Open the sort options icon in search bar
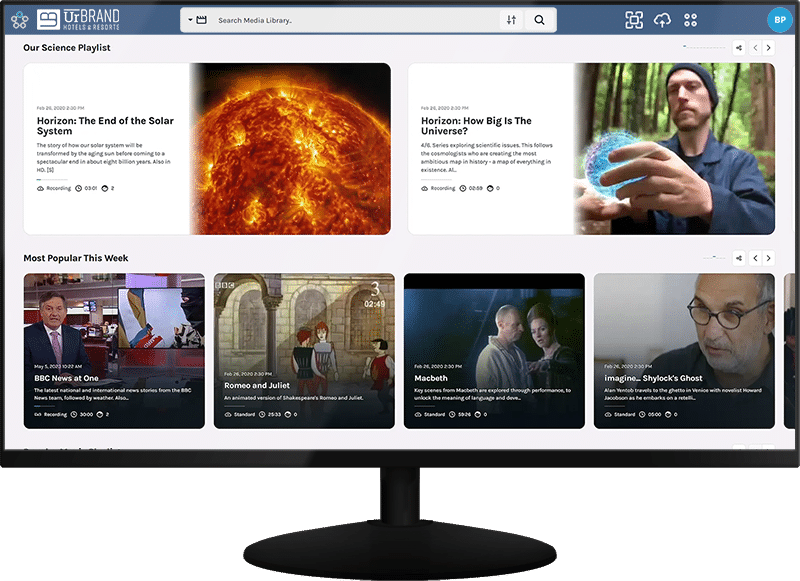The image size is (800, 581). point(511,20)
